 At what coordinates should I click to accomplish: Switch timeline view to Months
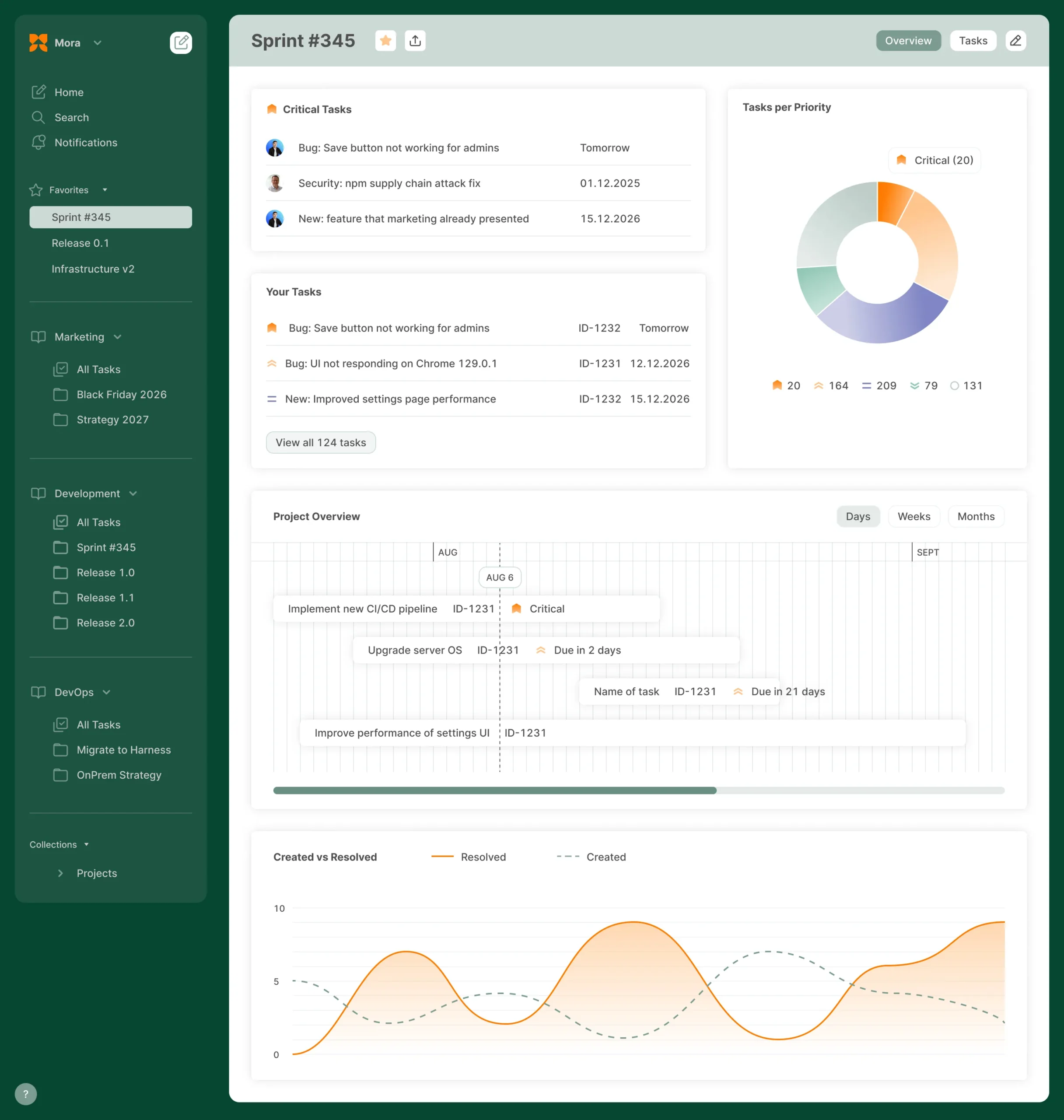[976, 517]
